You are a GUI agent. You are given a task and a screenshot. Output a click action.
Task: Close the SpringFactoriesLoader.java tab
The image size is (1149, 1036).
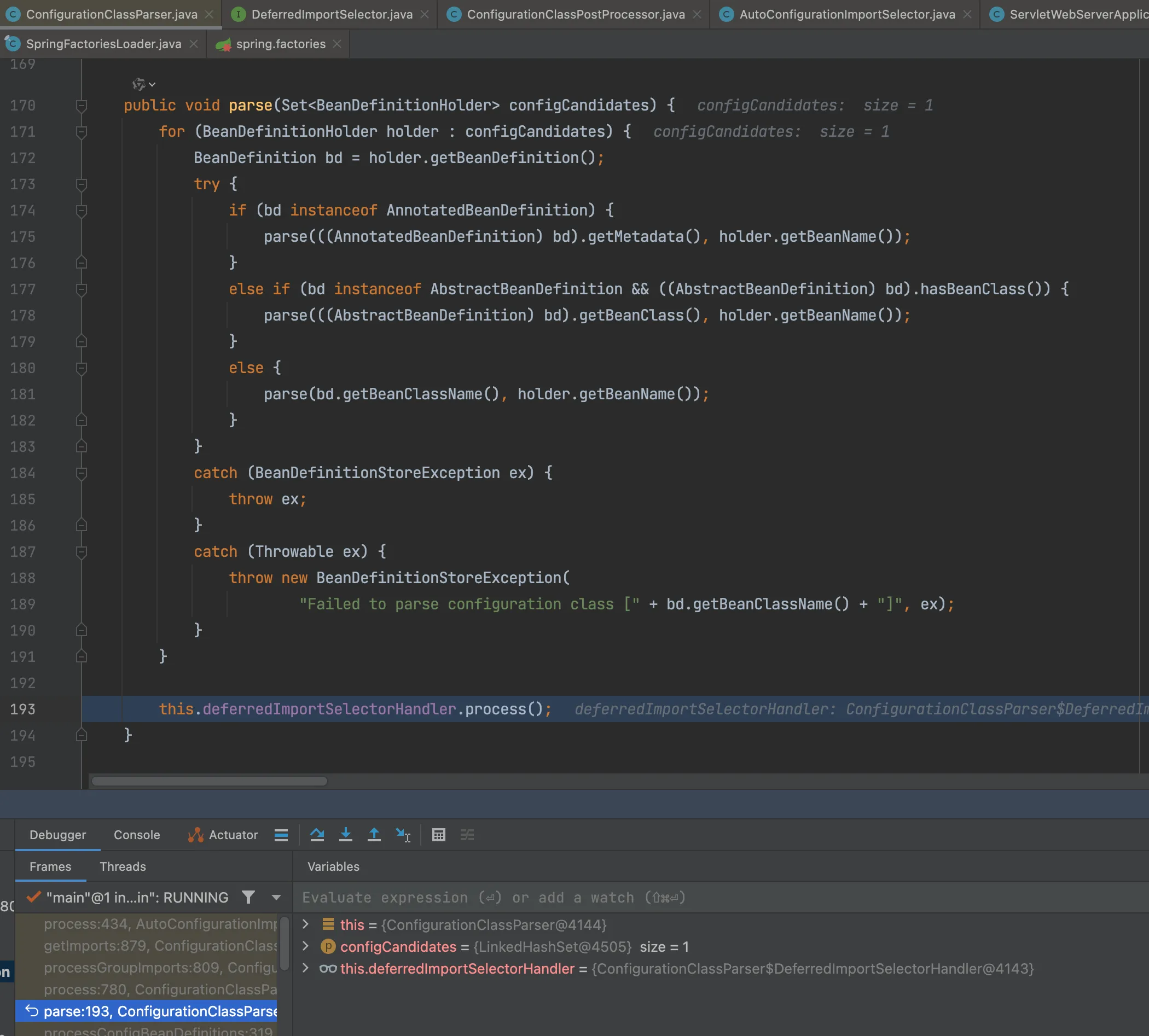coord(194,44)
